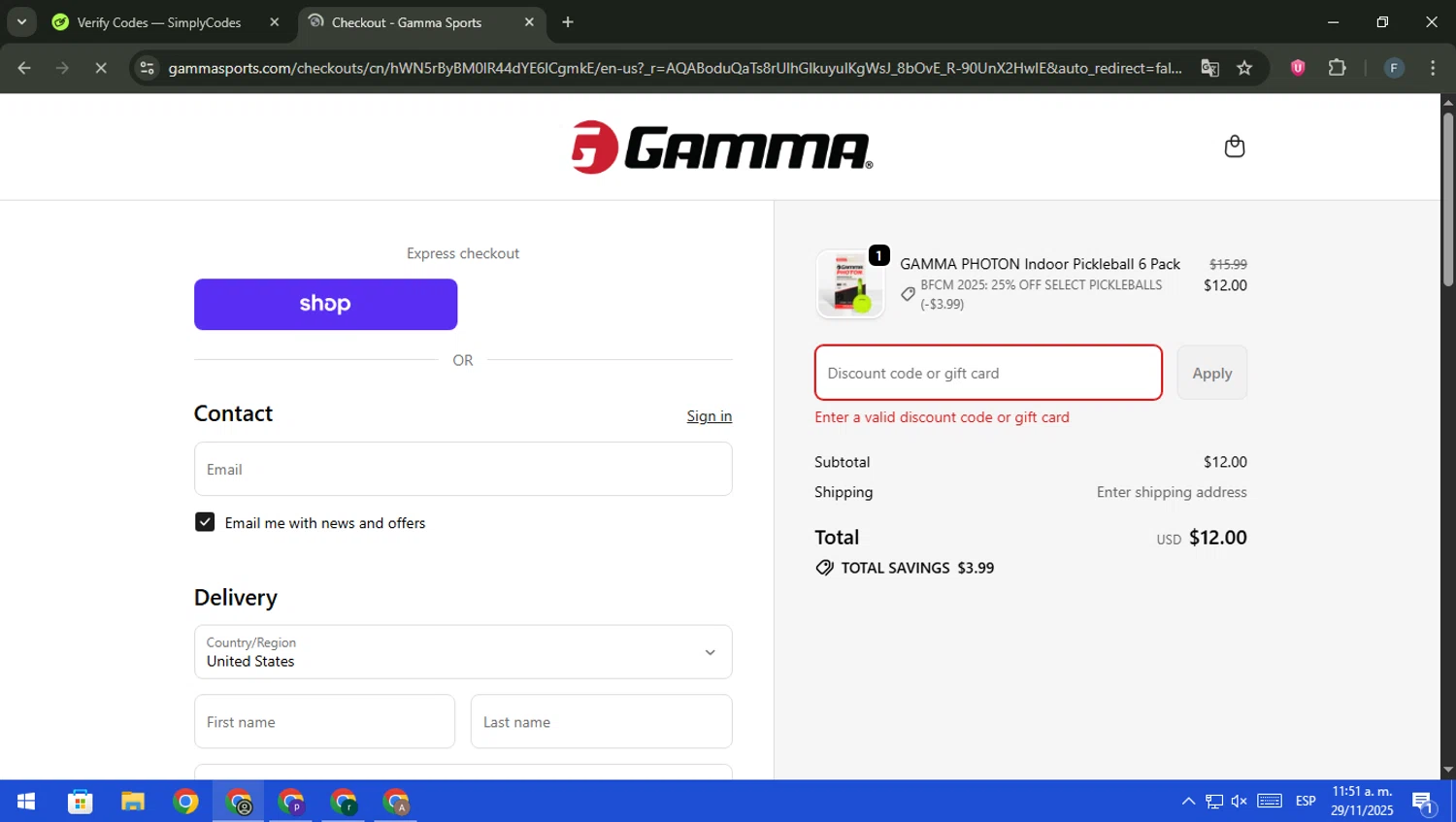Viewport: 1456px width, 822px height.
Task: Open the tab search dropdown arrow
Action: point(21,22)
